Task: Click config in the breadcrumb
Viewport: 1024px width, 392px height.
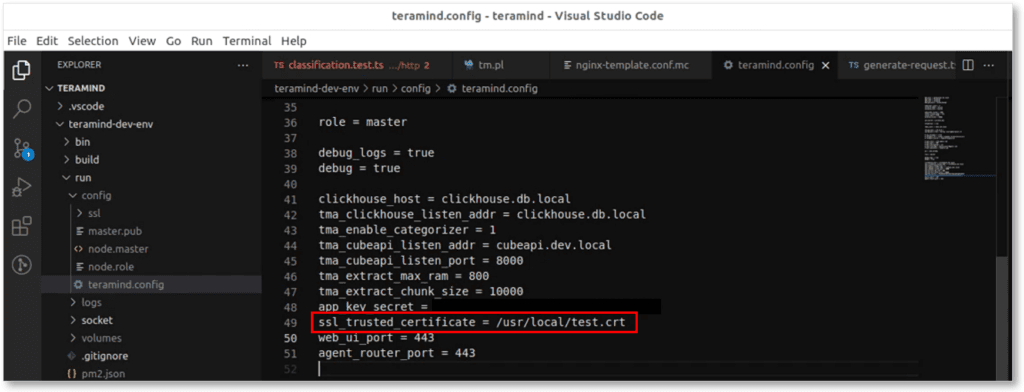Action: [x=416, y=88]
